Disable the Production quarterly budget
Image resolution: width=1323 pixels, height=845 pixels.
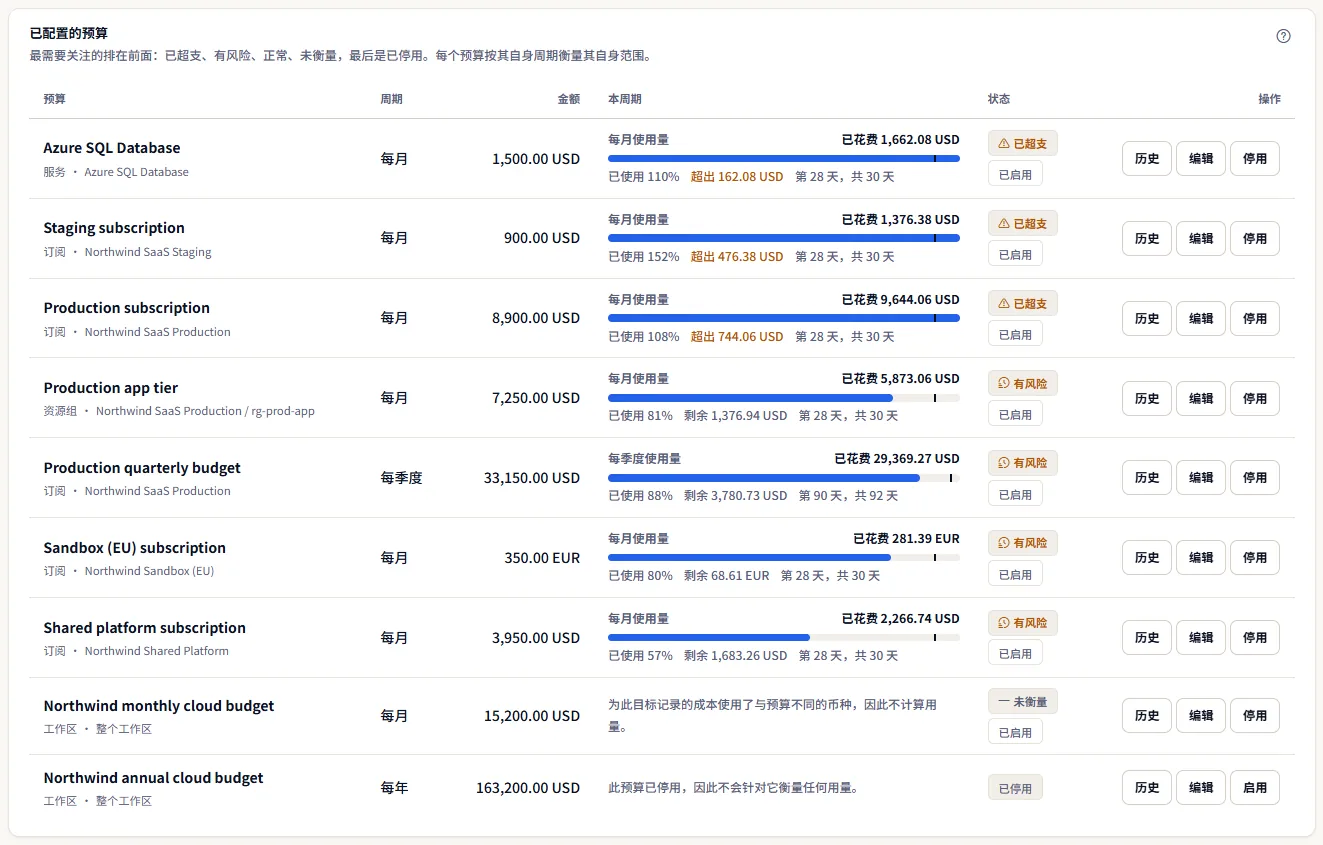pyautogui.click(x=1255, y=477)
